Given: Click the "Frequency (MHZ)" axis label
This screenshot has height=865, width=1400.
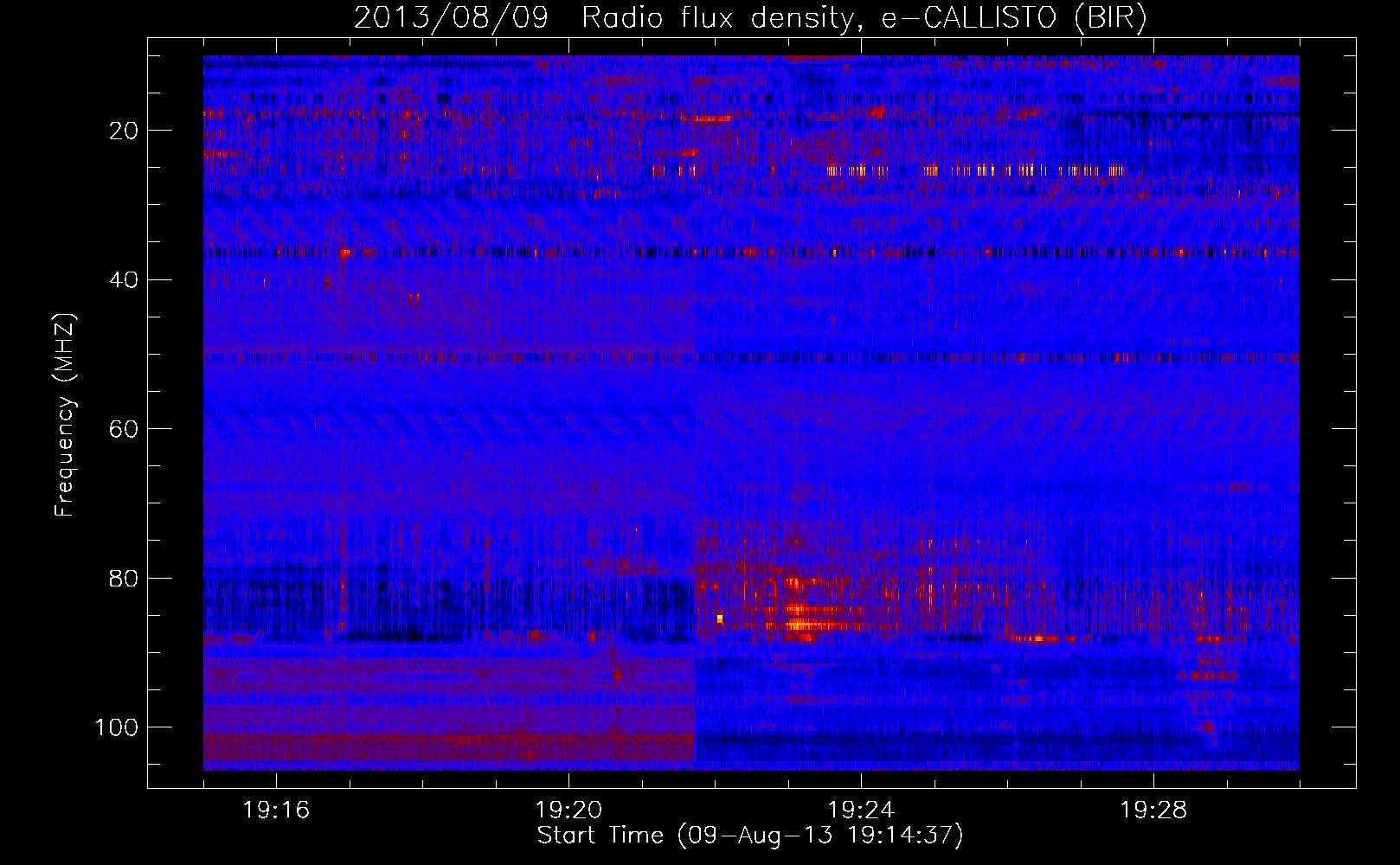Looking at the screenshot, I should [x=66, y=414].
